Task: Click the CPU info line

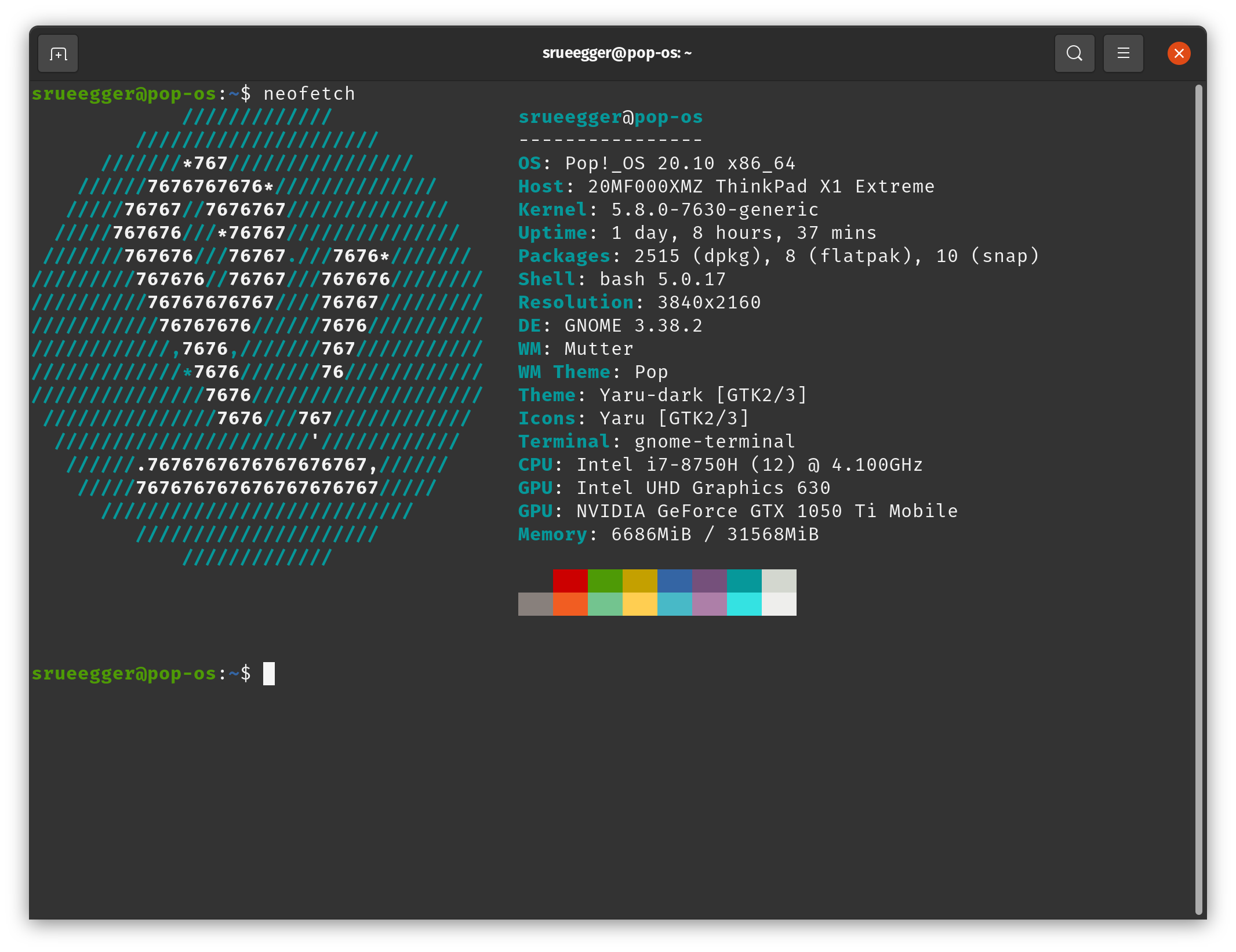Action: [720, 465]
